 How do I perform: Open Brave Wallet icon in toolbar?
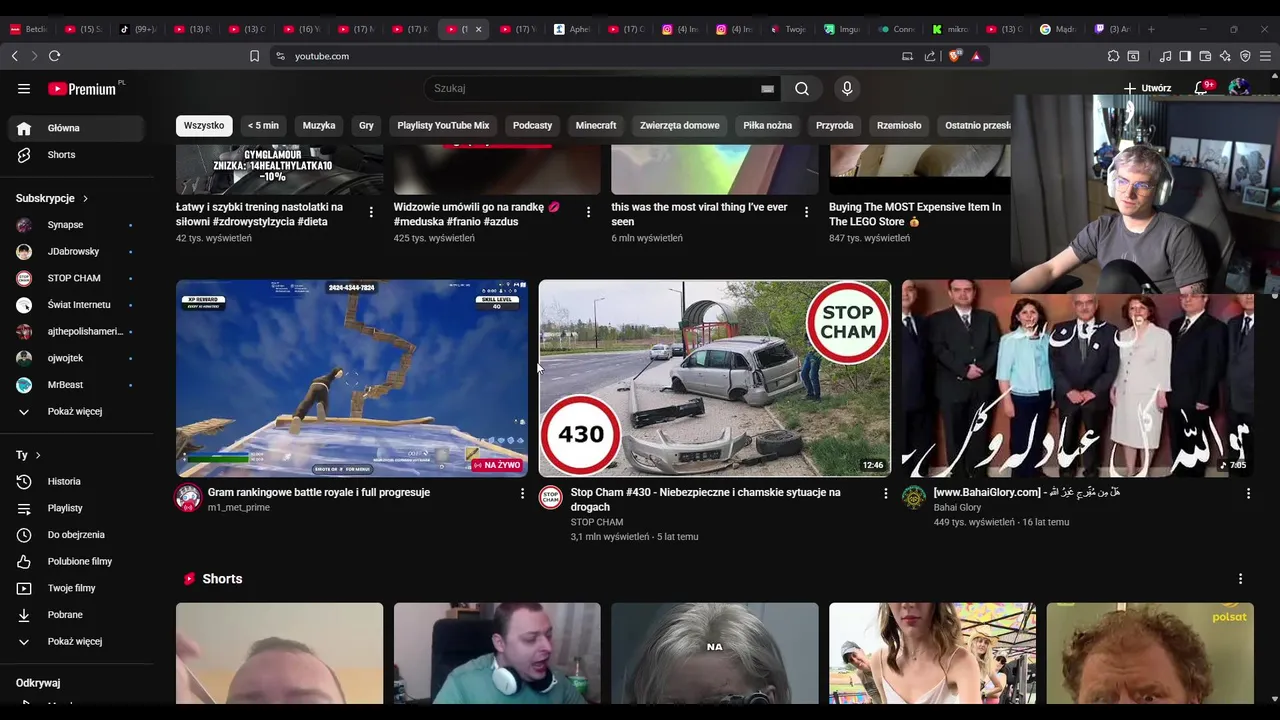pyautogui.click(x=1205, y=56)
